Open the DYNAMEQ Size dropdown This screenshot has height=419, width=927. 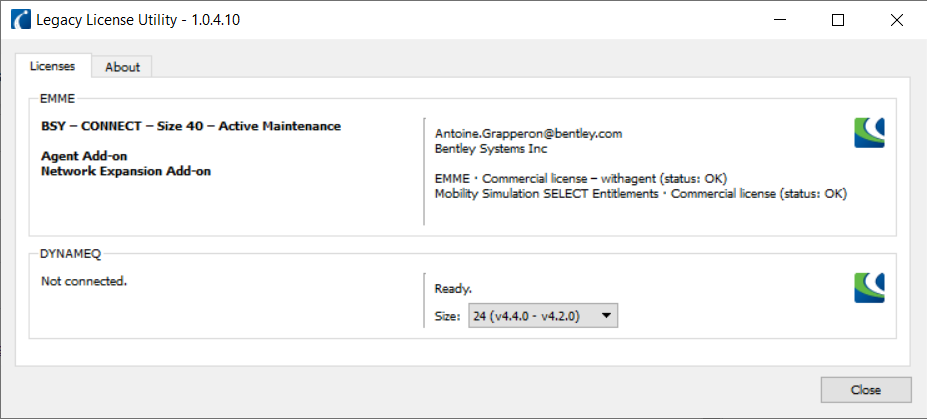(x=542, y=316)
